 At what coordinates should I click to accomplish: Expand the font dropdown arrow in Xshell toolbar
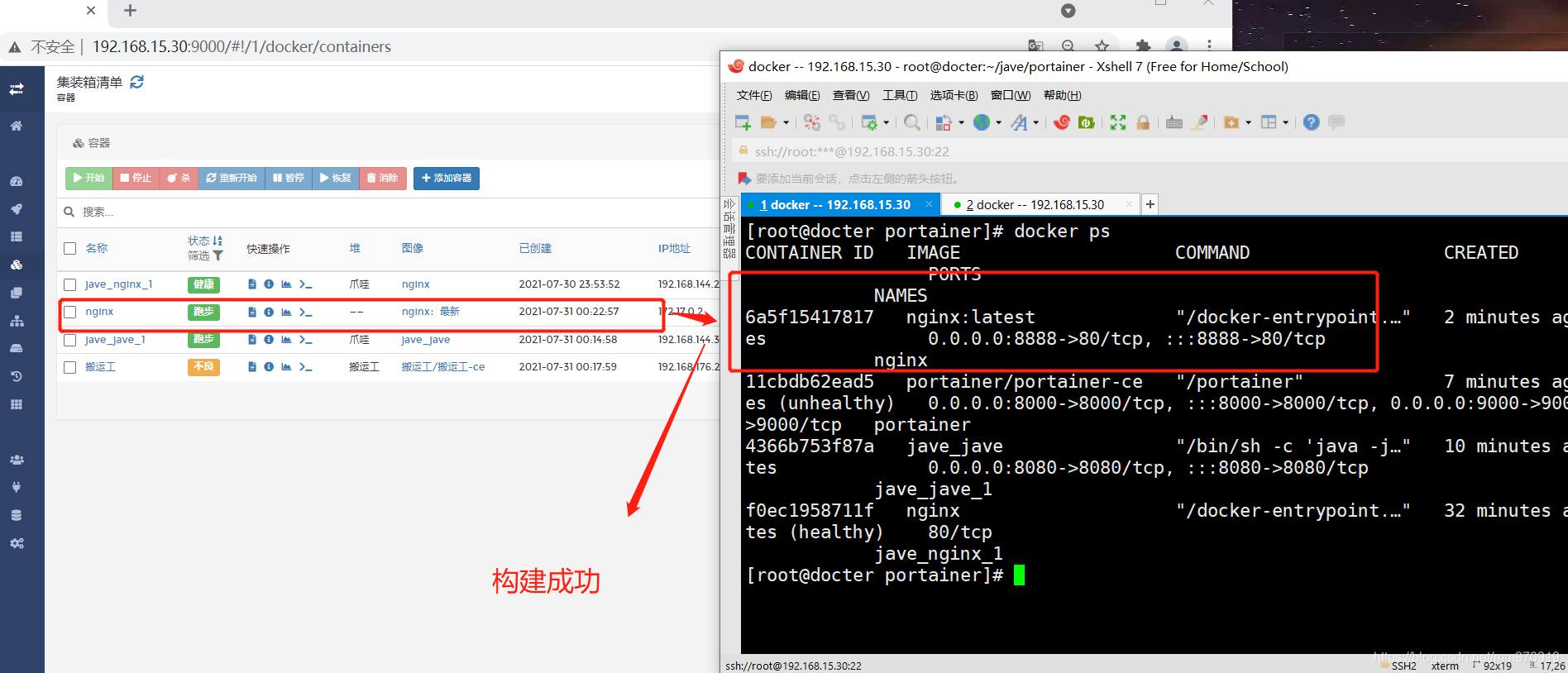point(1035,123)
